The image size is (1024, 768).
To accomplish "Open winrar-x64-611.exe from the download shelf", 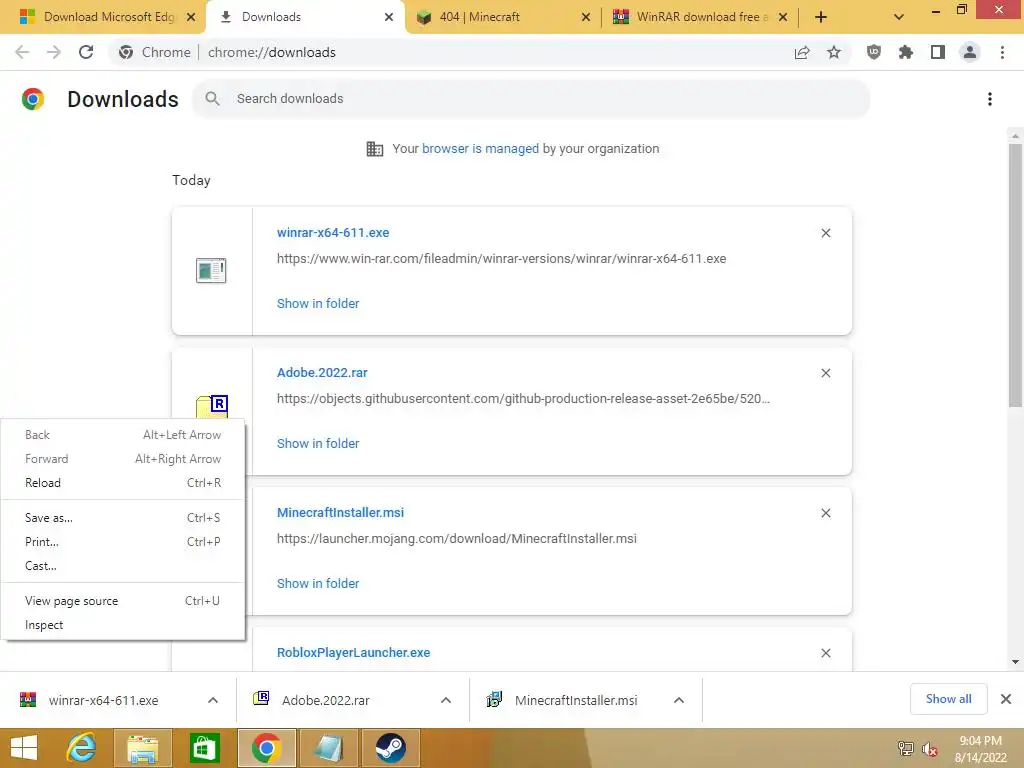I will [103, 700].
